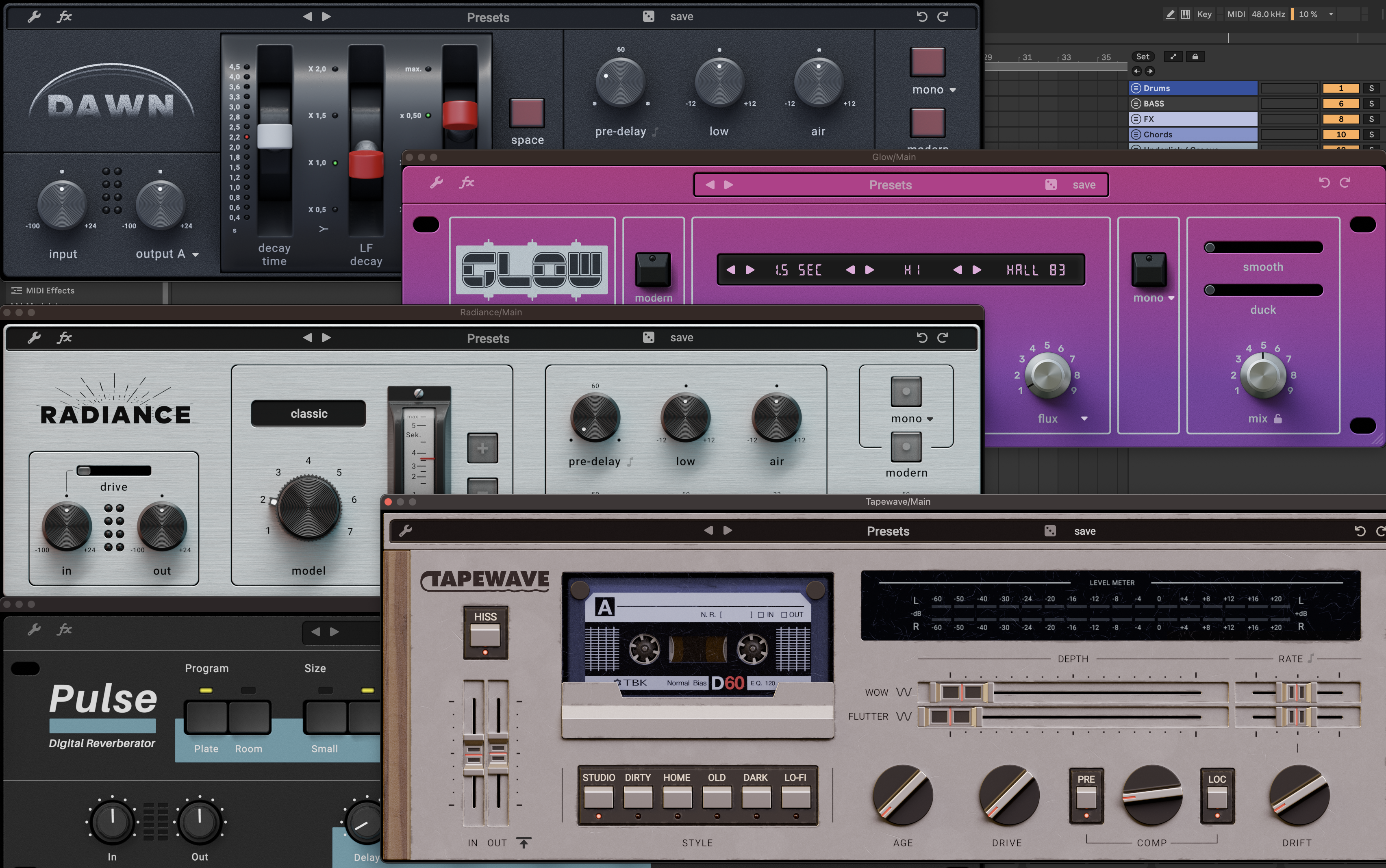1386x868 pixels.
Task: Redo in the Glow plugin header
Action: (x=1345, y=182)
